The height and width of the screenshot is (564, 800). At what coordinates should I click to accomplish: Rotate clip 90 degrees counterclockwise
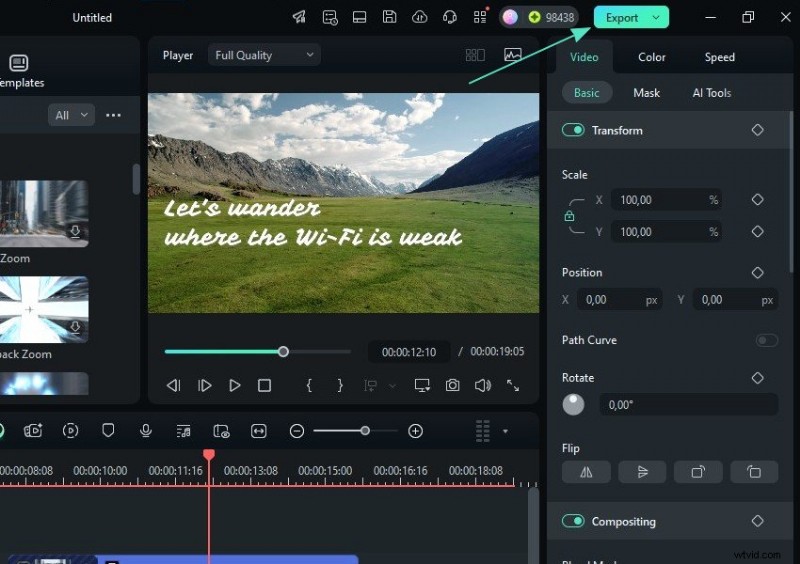click(x=754, y=472)
